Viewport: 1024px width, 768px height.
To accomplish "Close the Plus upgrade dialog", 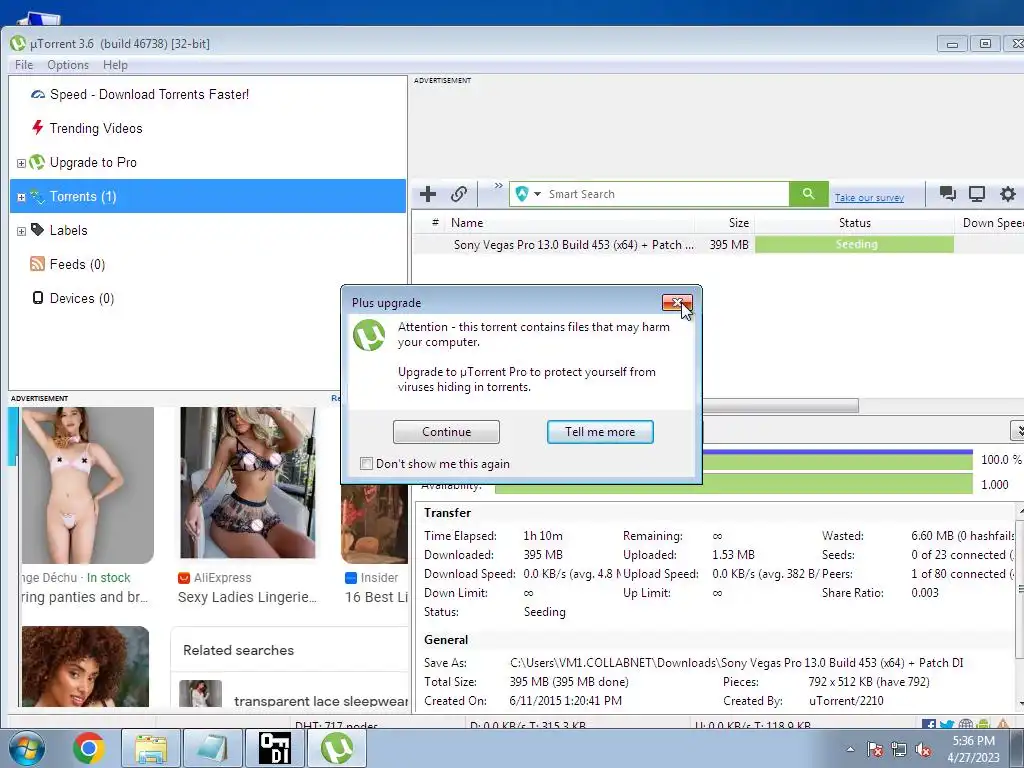I will coord(677,302).
